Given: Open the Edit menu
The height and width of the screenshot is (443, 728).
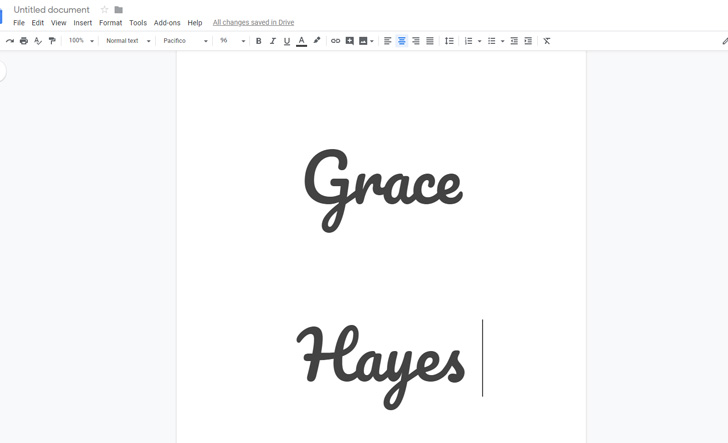Looking at the screenshot, I should [x=38, y=23].
